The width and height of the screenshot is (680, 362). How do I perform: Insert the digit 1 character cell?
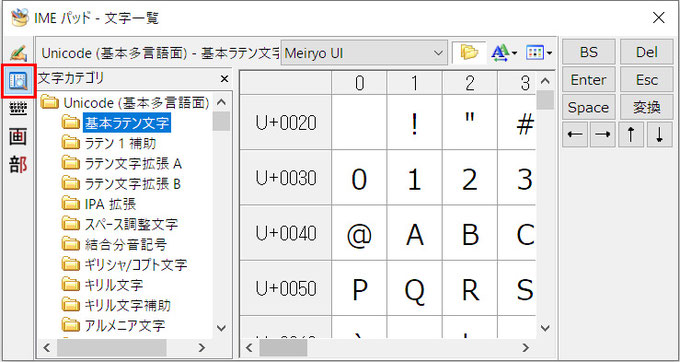[415, 178]
